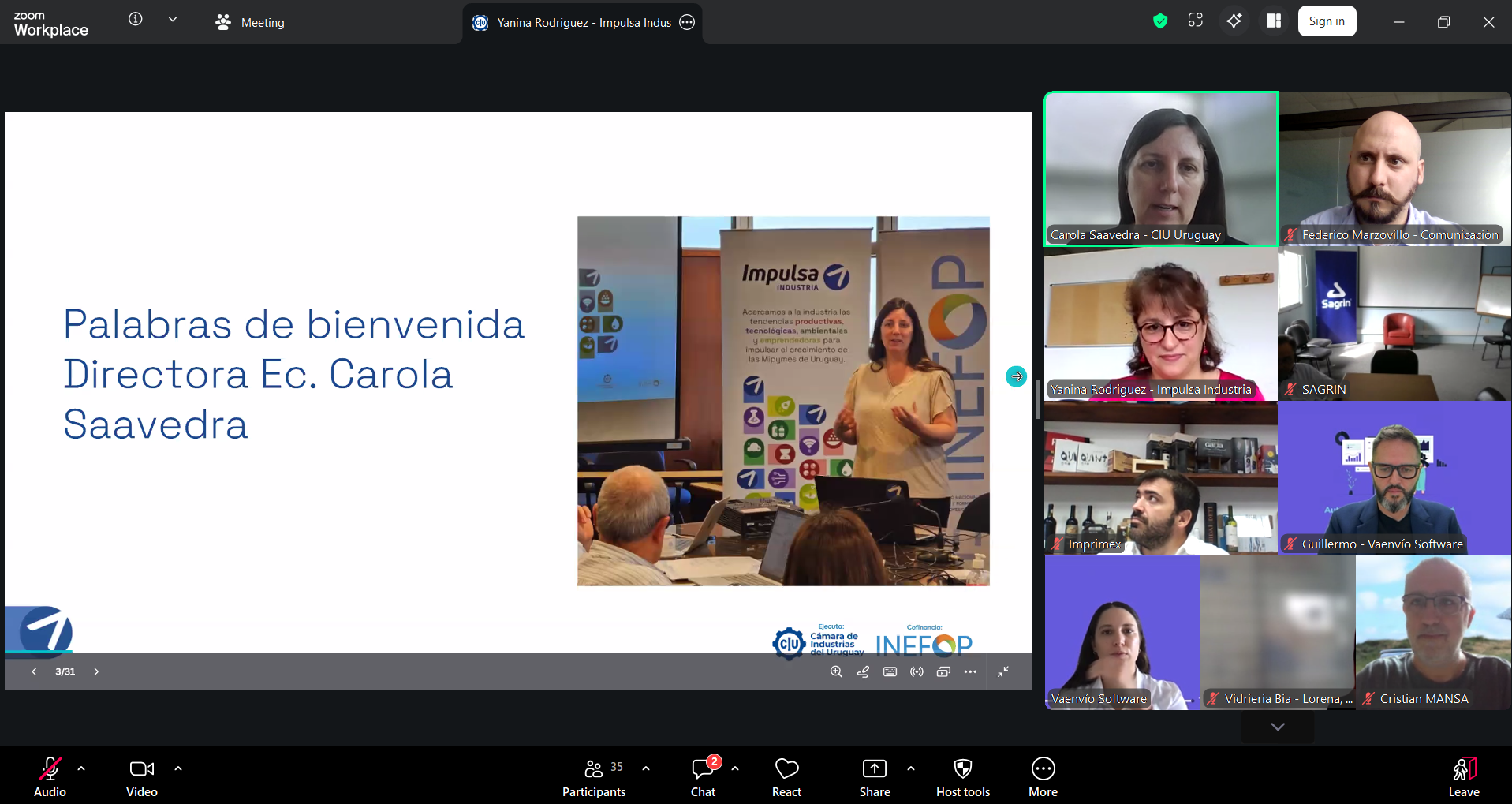Expand the Share options caret
This screenshot has height=804, width=1512.
911,768
